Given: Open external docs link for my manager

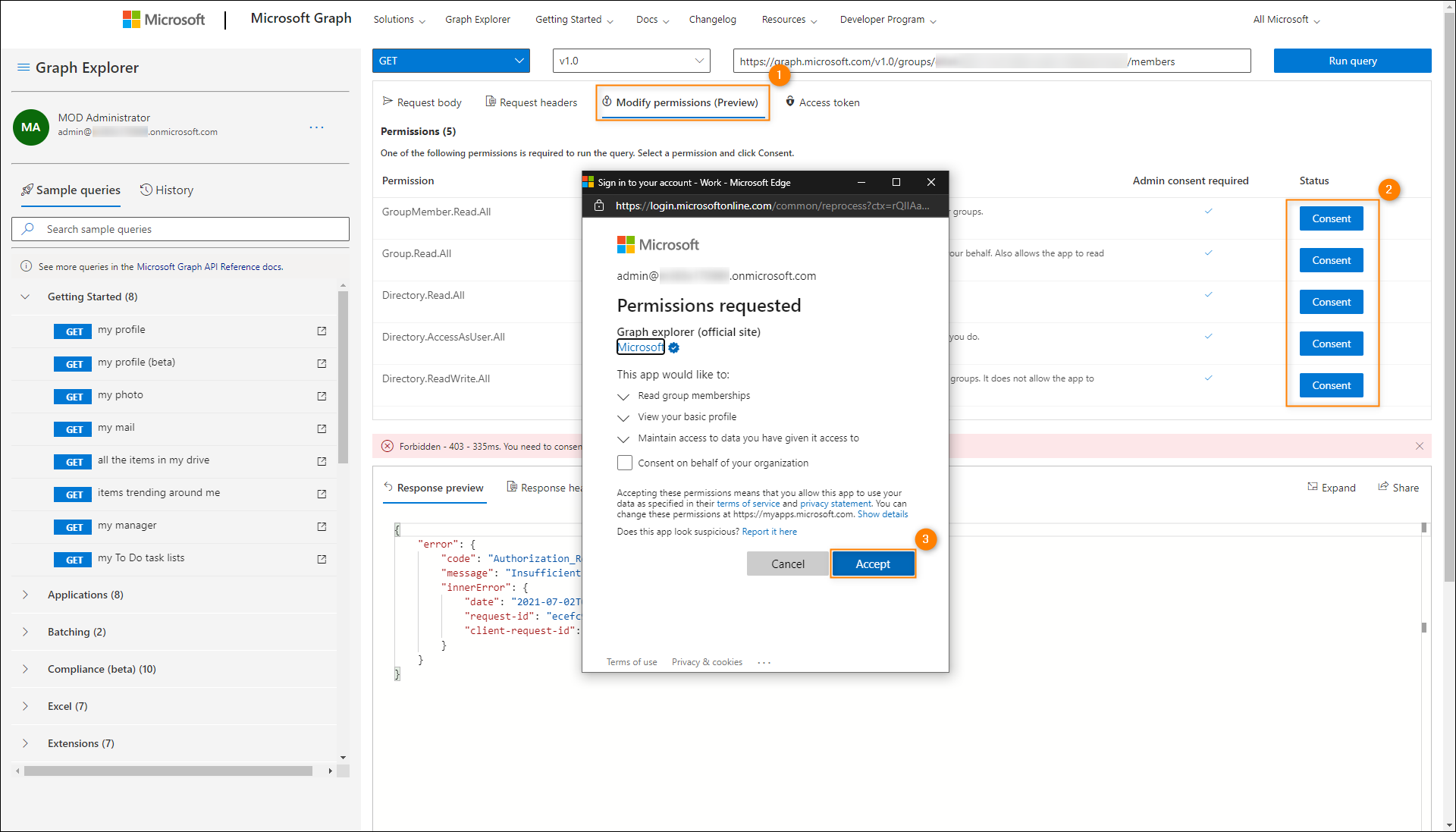Looking at the screenshot, I should pos(322,527).
